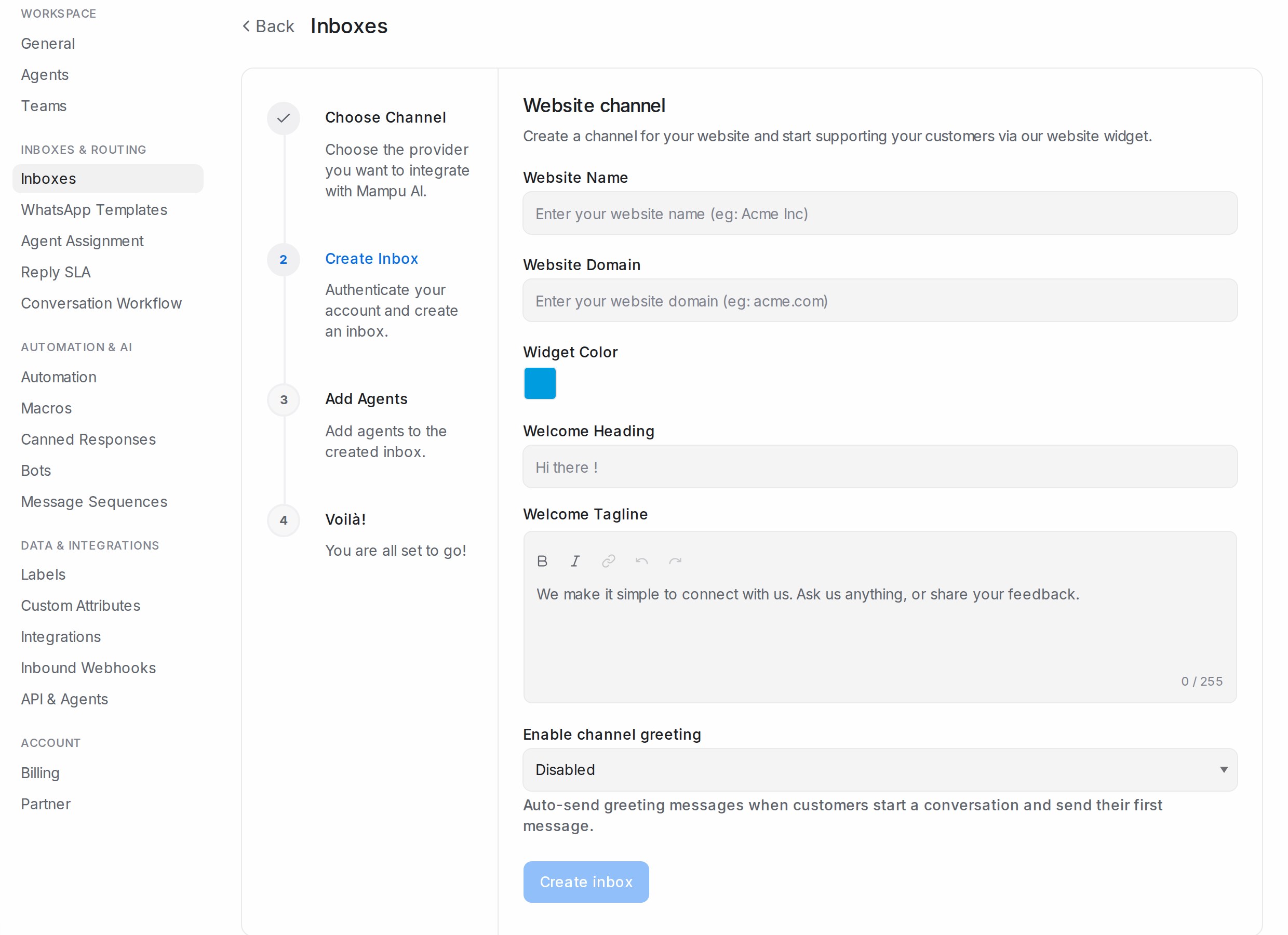Open WhatsApp Templates
Image resolution: width=1288 pixels, height=935 pixels.
[x=93, y=210]
